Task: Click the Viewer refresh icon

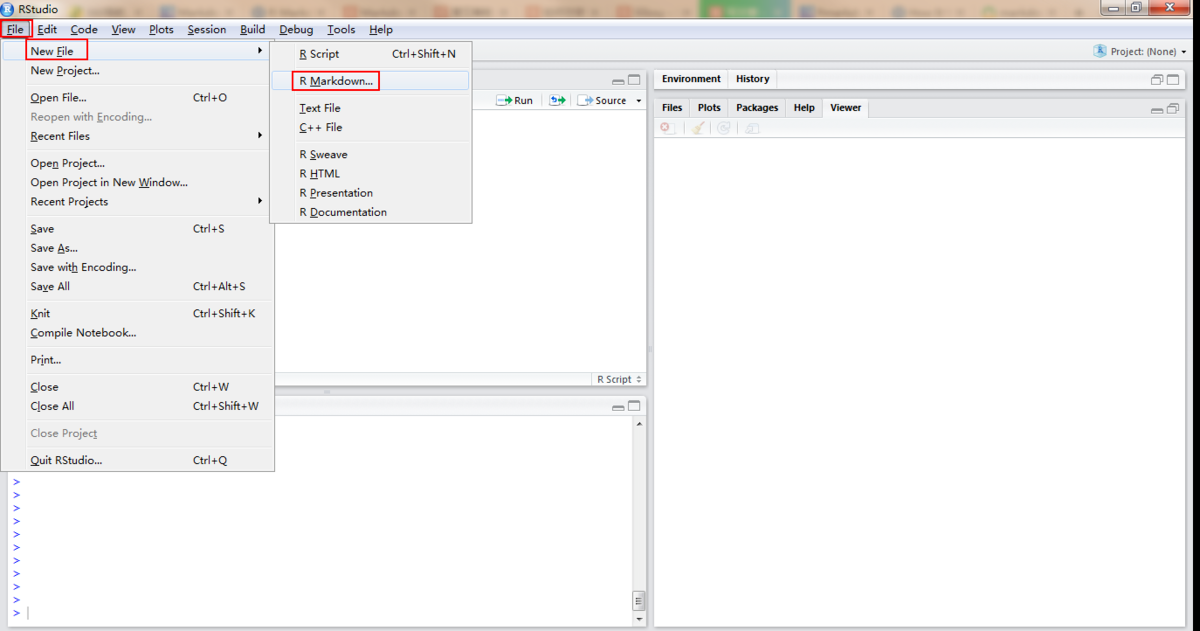Action: 724,128
